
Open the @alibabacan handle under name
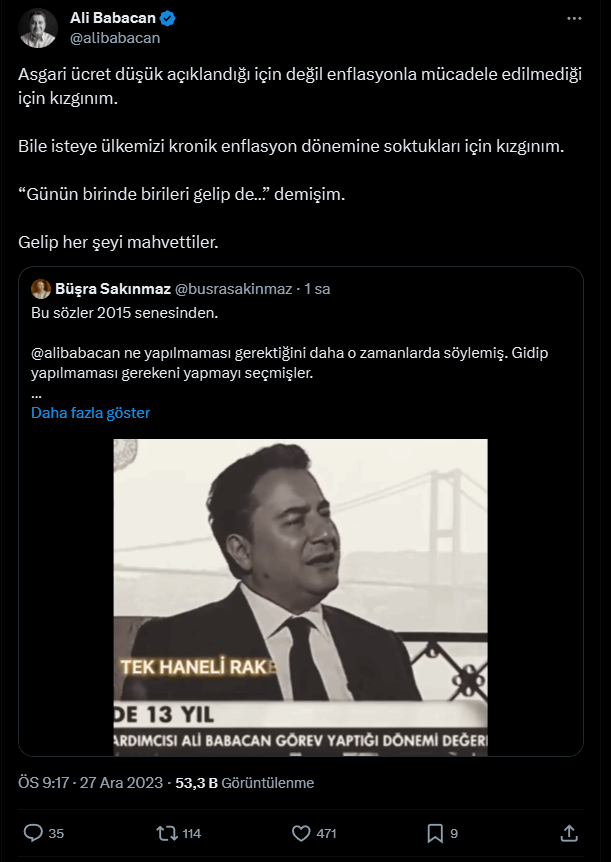pyautogui.click(x=115, y=38)
